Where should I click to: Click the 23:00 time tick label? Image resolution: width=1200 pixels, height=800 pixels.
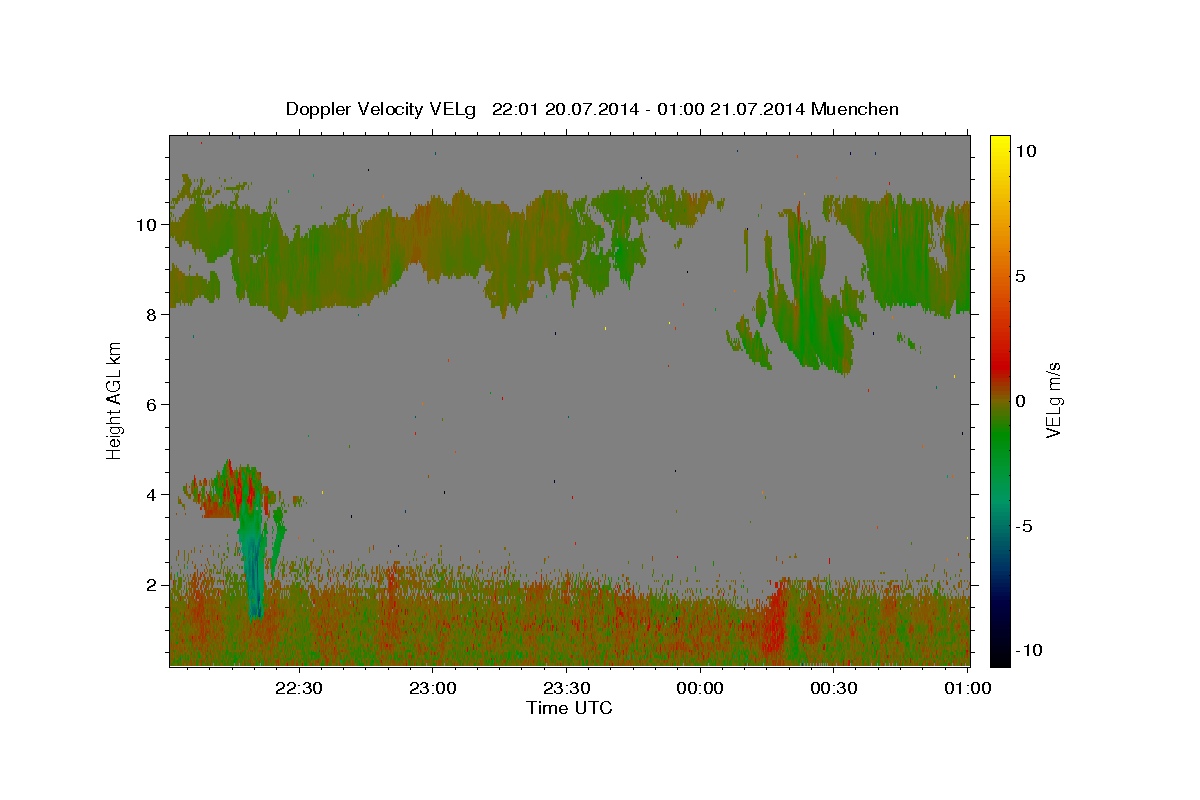(433, 688)
